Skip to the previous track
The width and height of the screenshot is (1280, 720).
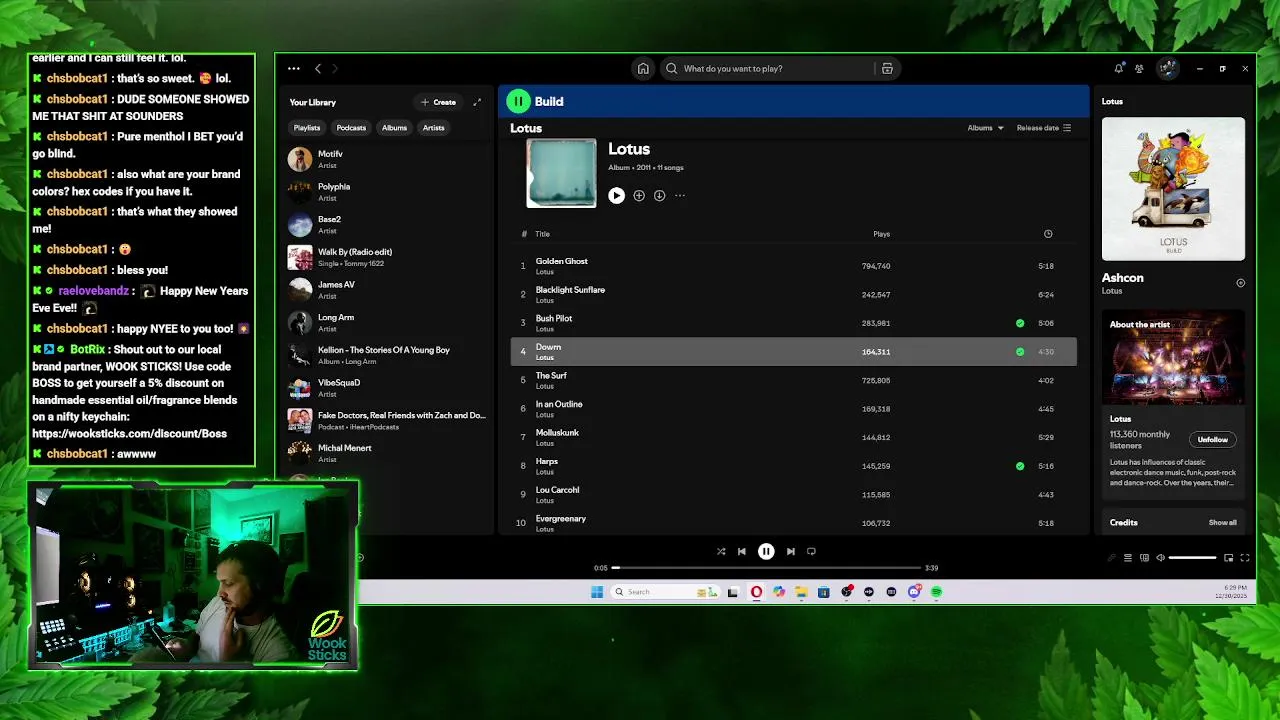pos(741,551)
